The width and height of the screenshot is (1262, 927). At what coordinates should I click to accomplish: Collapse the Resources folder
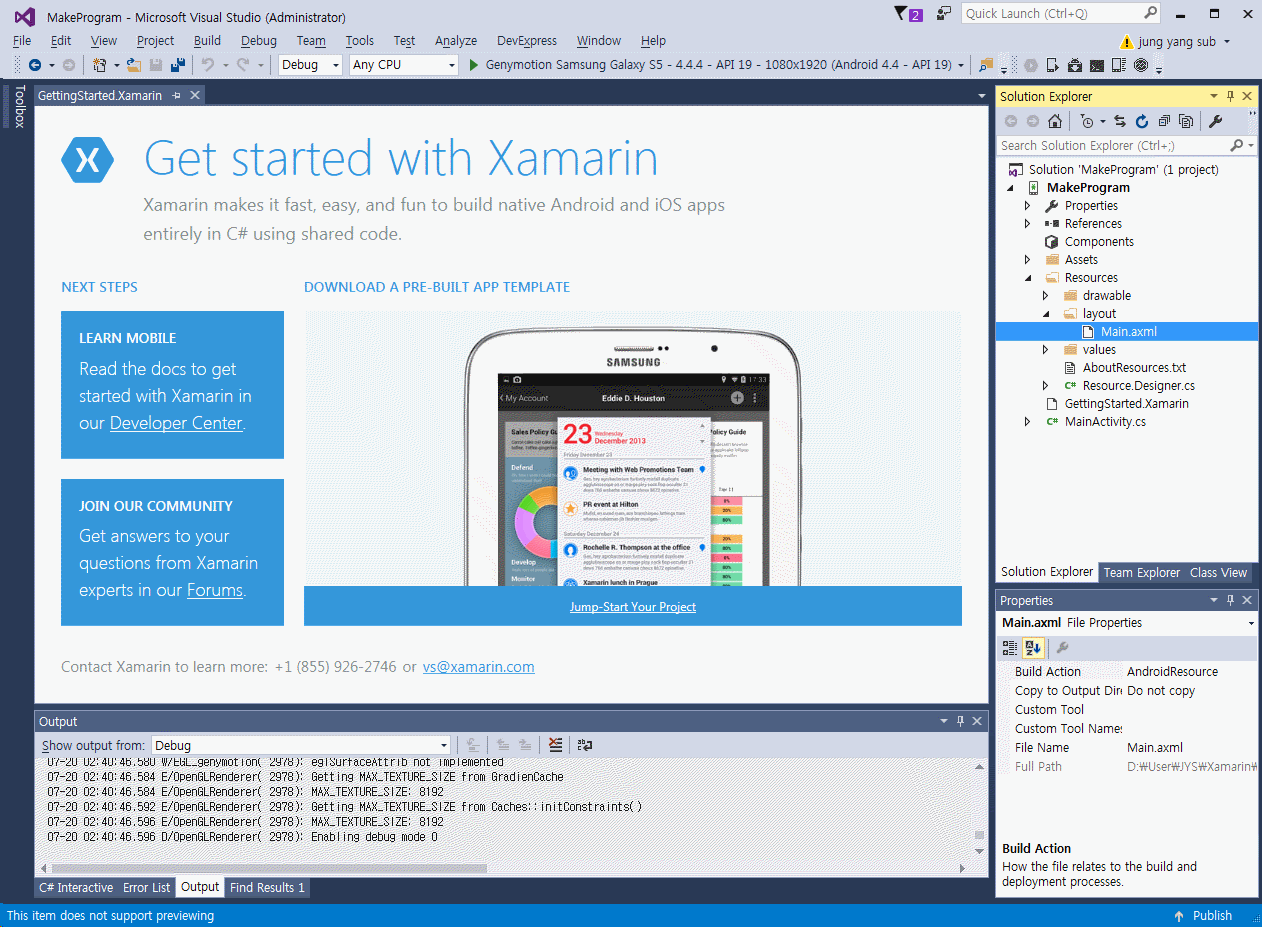pos(1027,278)
